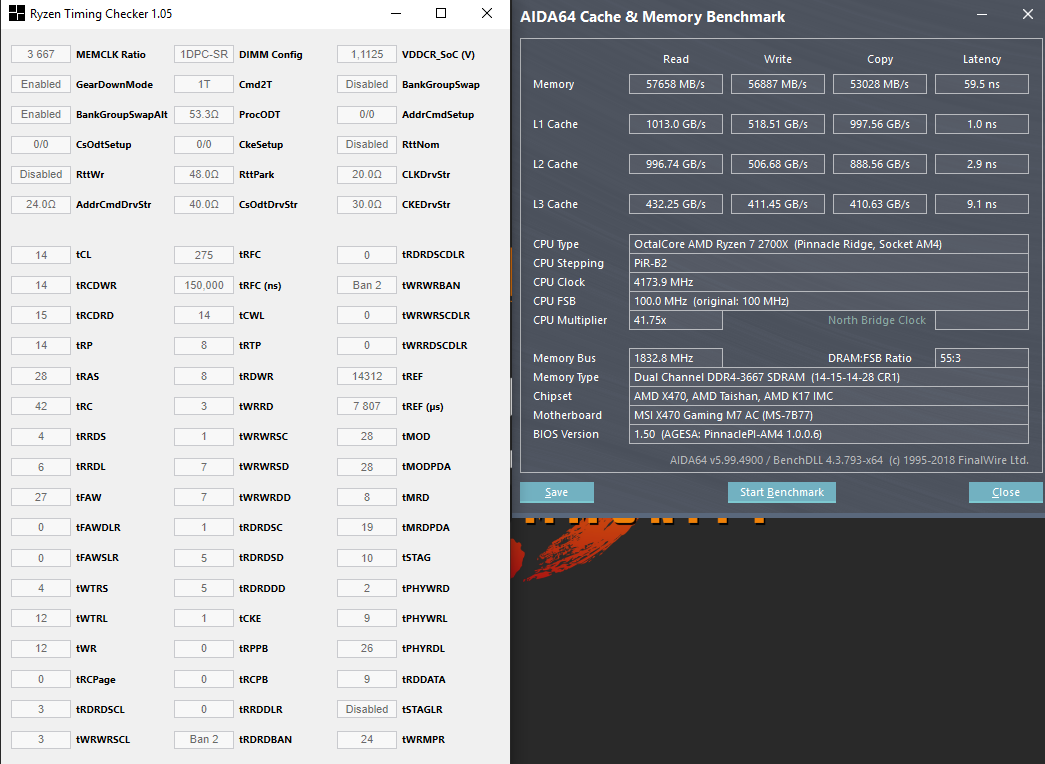Click Memory Read result 57658 MB/s

click(x=676, y=84)
